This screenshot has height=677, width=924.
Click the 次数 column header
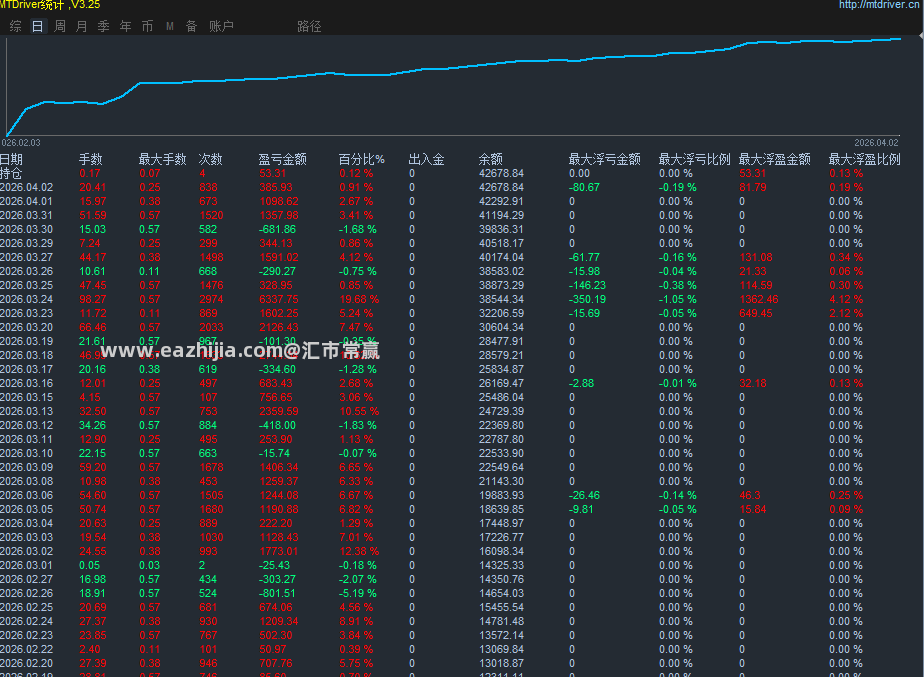click(210, 159)
